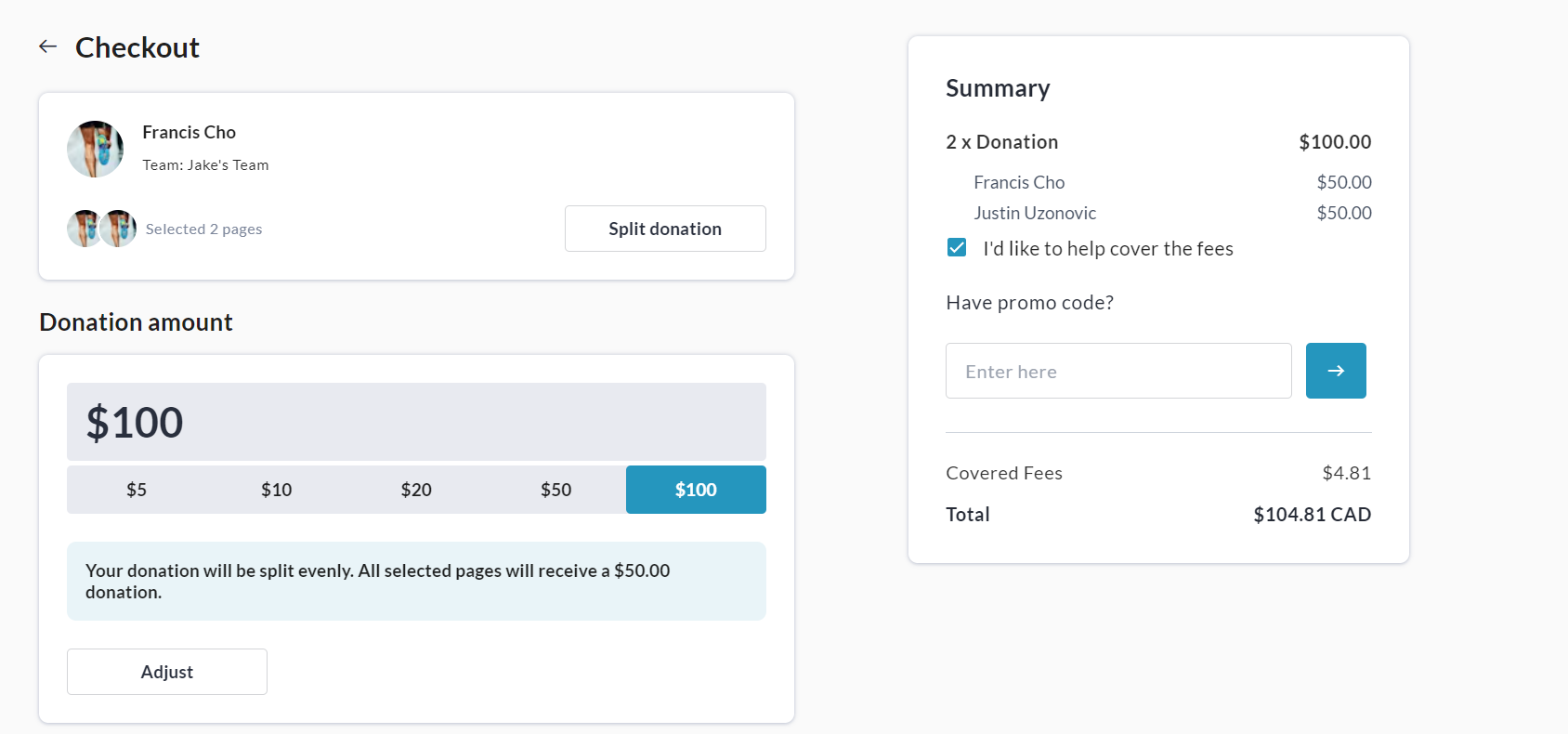Pick the $50 preset amount
1568x734 pixels.
(555, 490)
